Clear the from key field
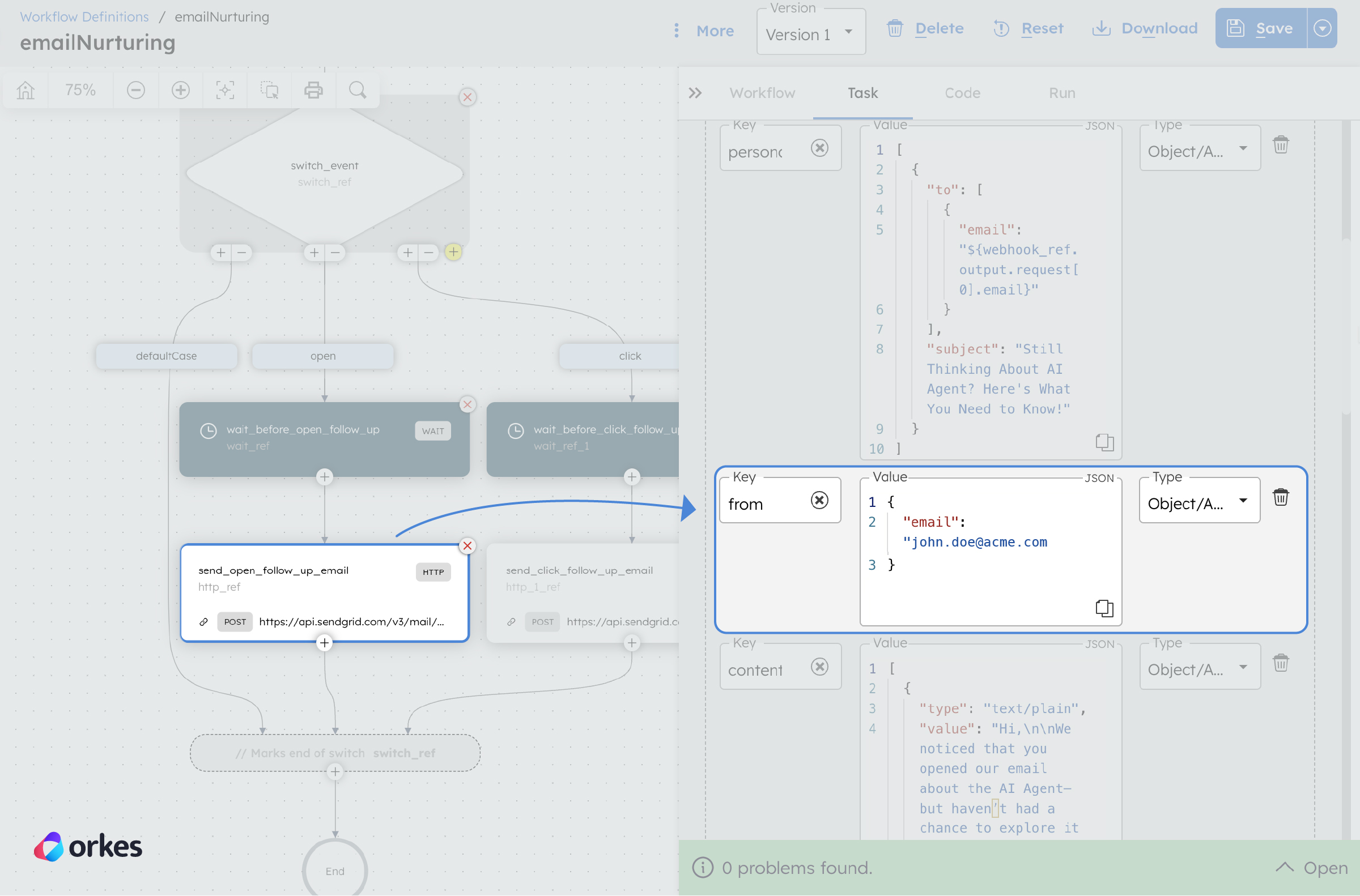This screenshot has width=1360, height=896. (x=819, y=501)
